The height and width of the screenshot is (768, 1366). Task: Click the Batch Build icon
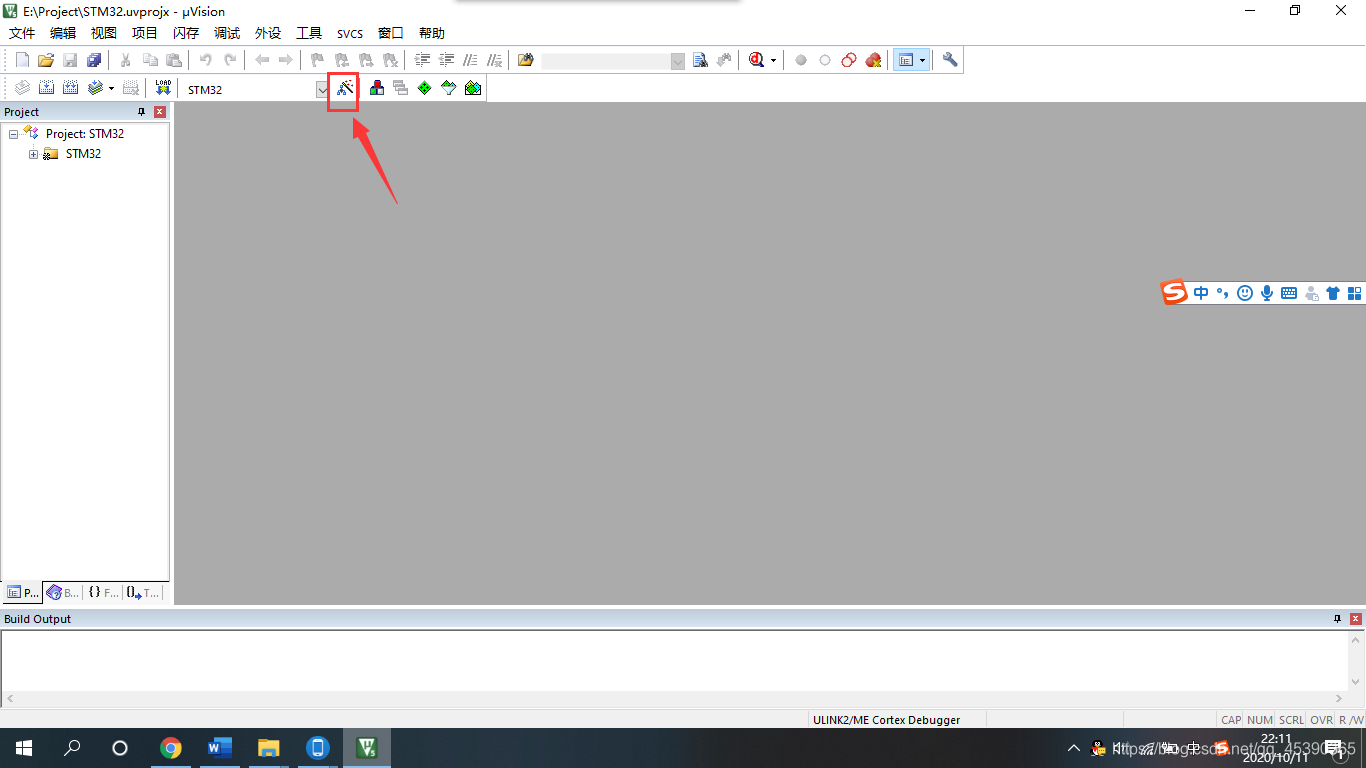pos(95,88)
